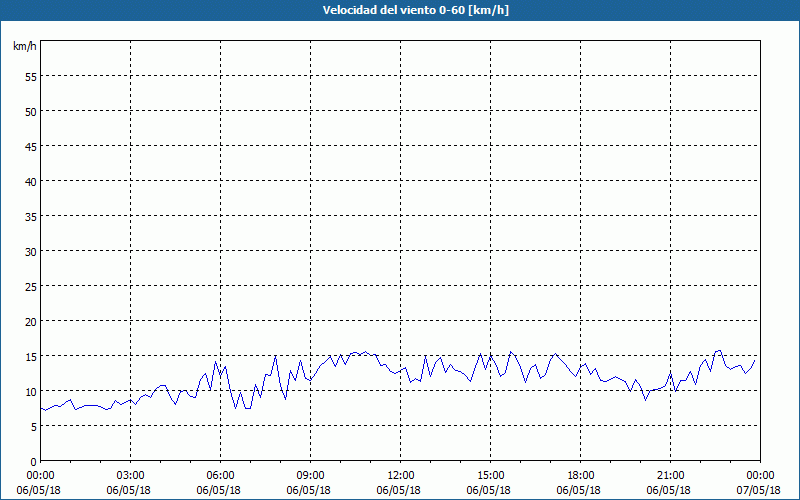Click the 07/05/18 date label
This screenshot has height=500, width=800.
pyautogui.click(x=759, y=490)
